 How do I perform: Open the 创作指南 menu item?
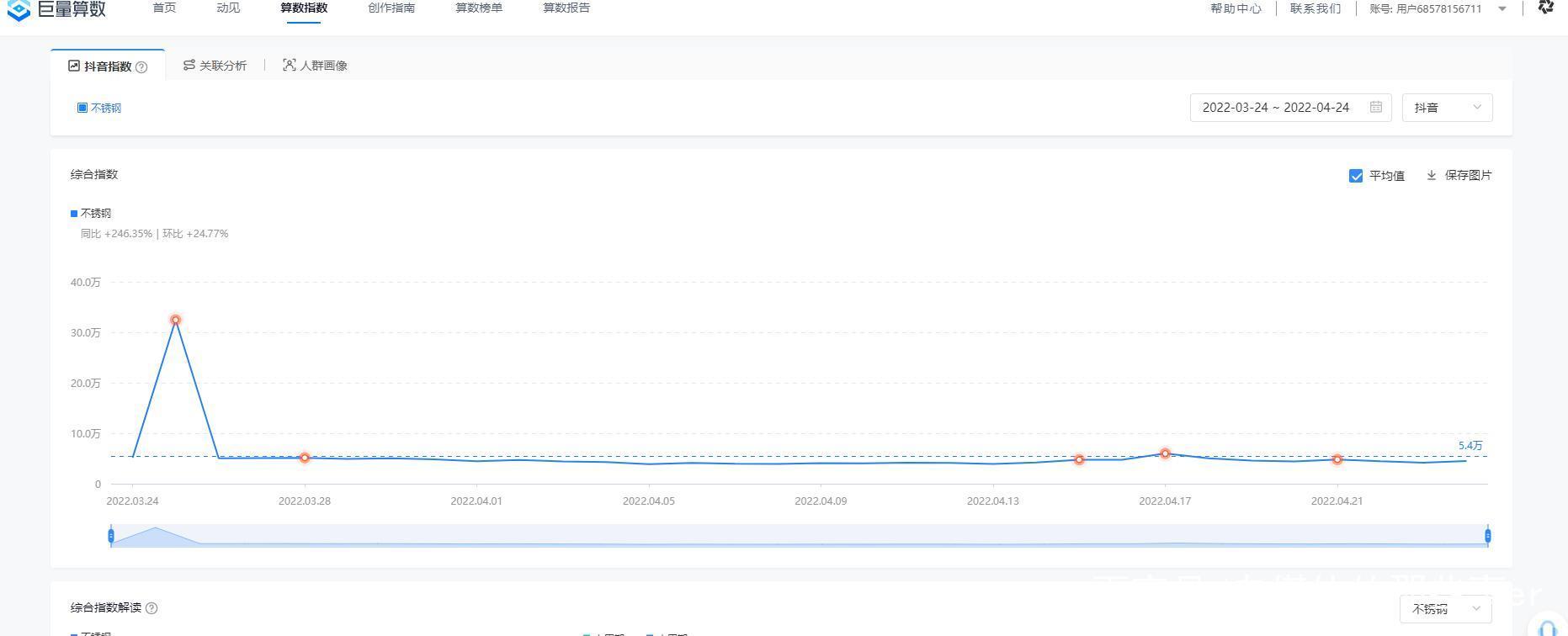tap(391, 8)
